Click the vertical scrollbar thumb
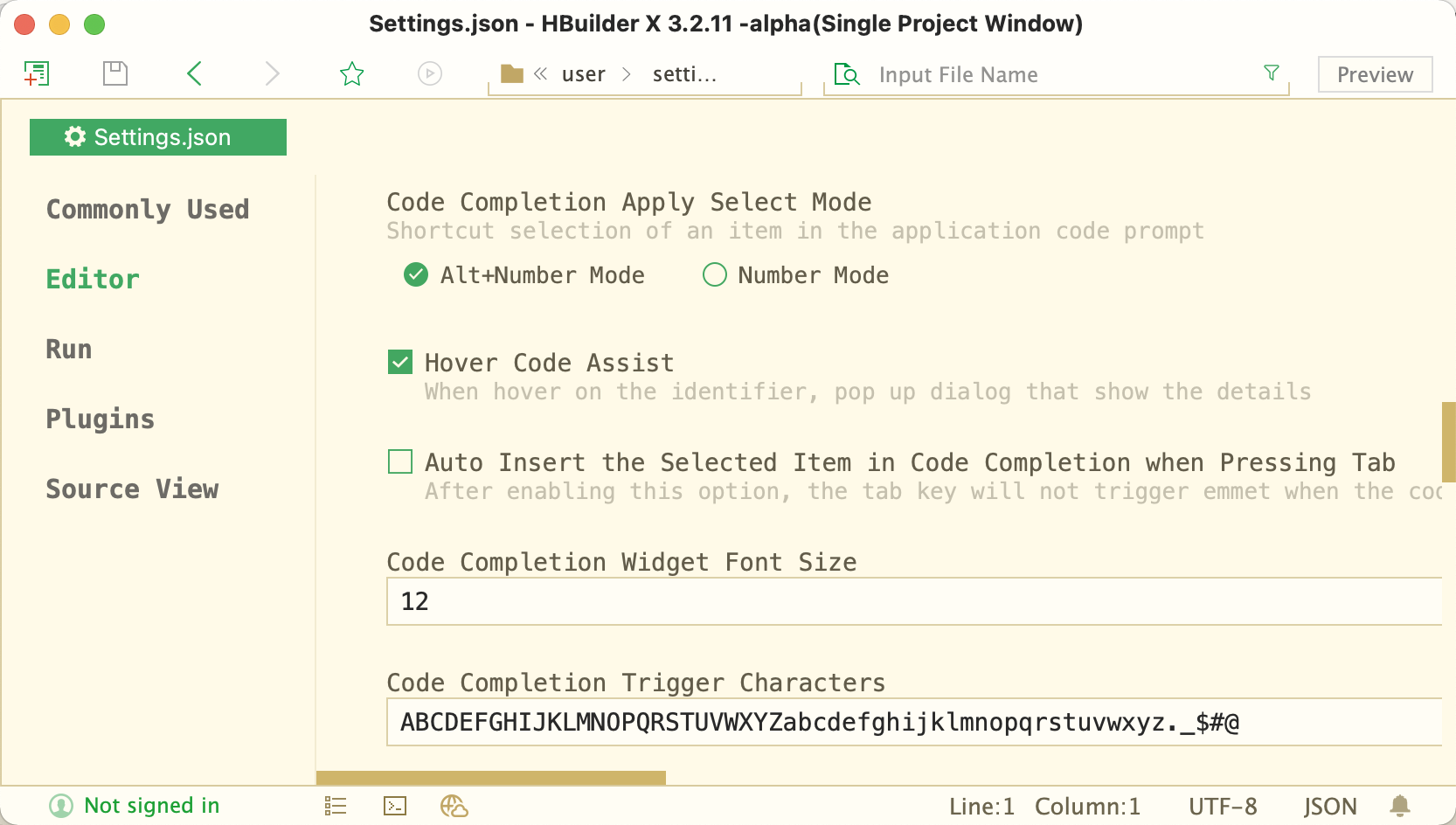 click(x=1449, y=442)
